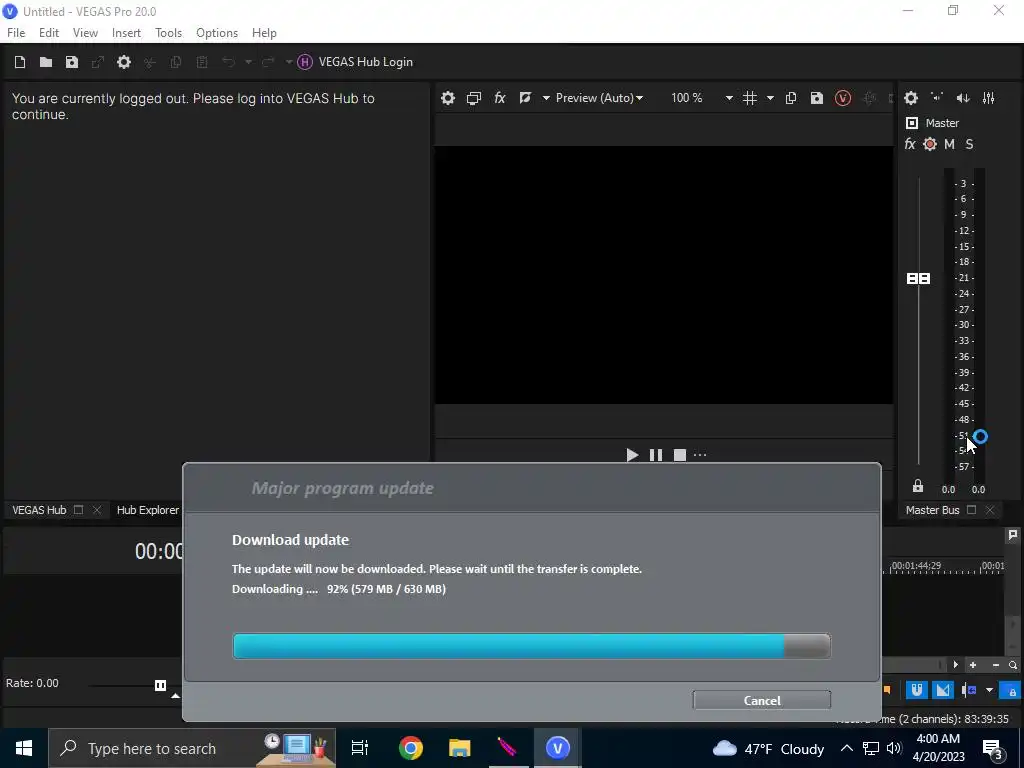Image resolution: width=1024 pixels, height=768 pixels.
Task: Open the 100 % zoom dropdown arrow
Action: 729,98
